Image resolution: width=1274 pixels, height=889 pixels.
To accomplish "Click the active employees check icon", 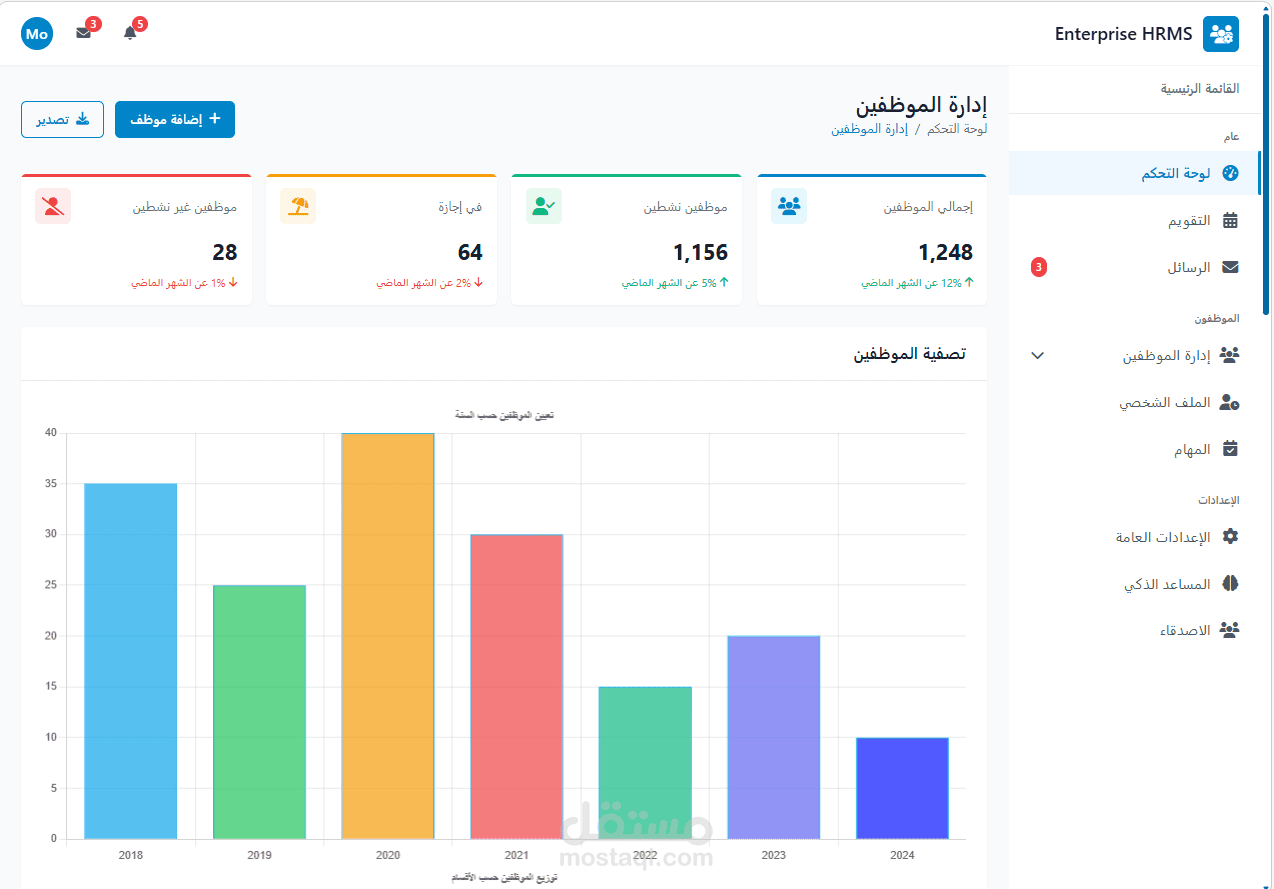I will coord(544,206).
